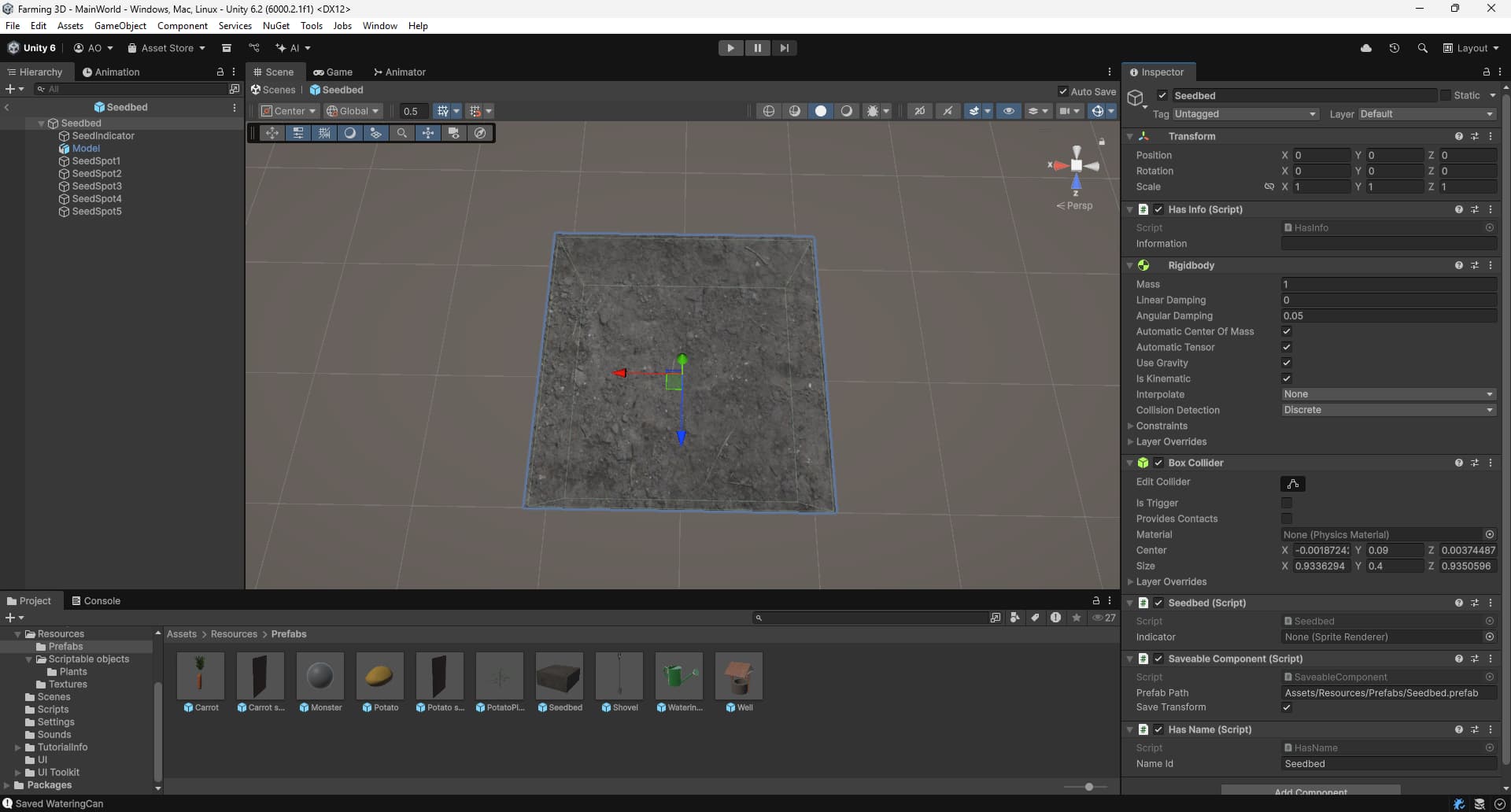This screenshot has width=1511, height=812.
Task: Click the cloud services icon
Action: (1366, 48)
